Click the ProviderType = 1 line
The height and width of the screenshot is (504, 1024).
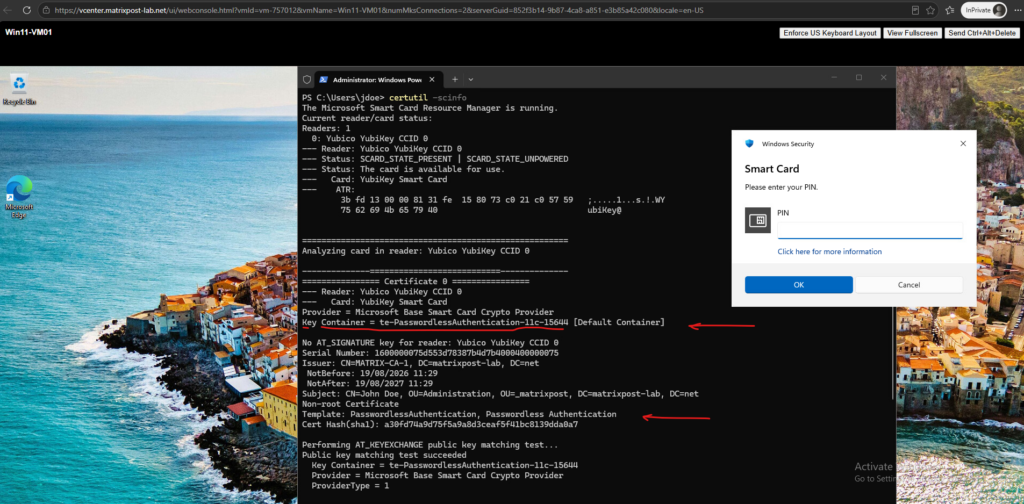pos(350,486)
